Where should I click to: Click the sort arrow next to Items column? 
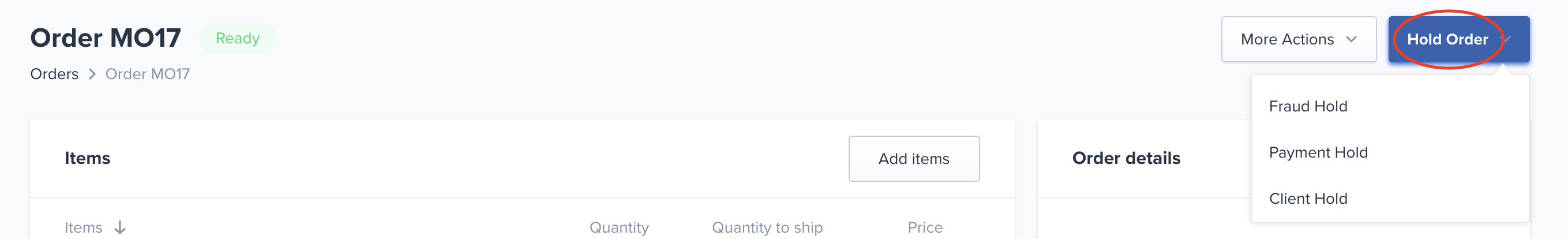pyautogui.click(x=121, y=227)
